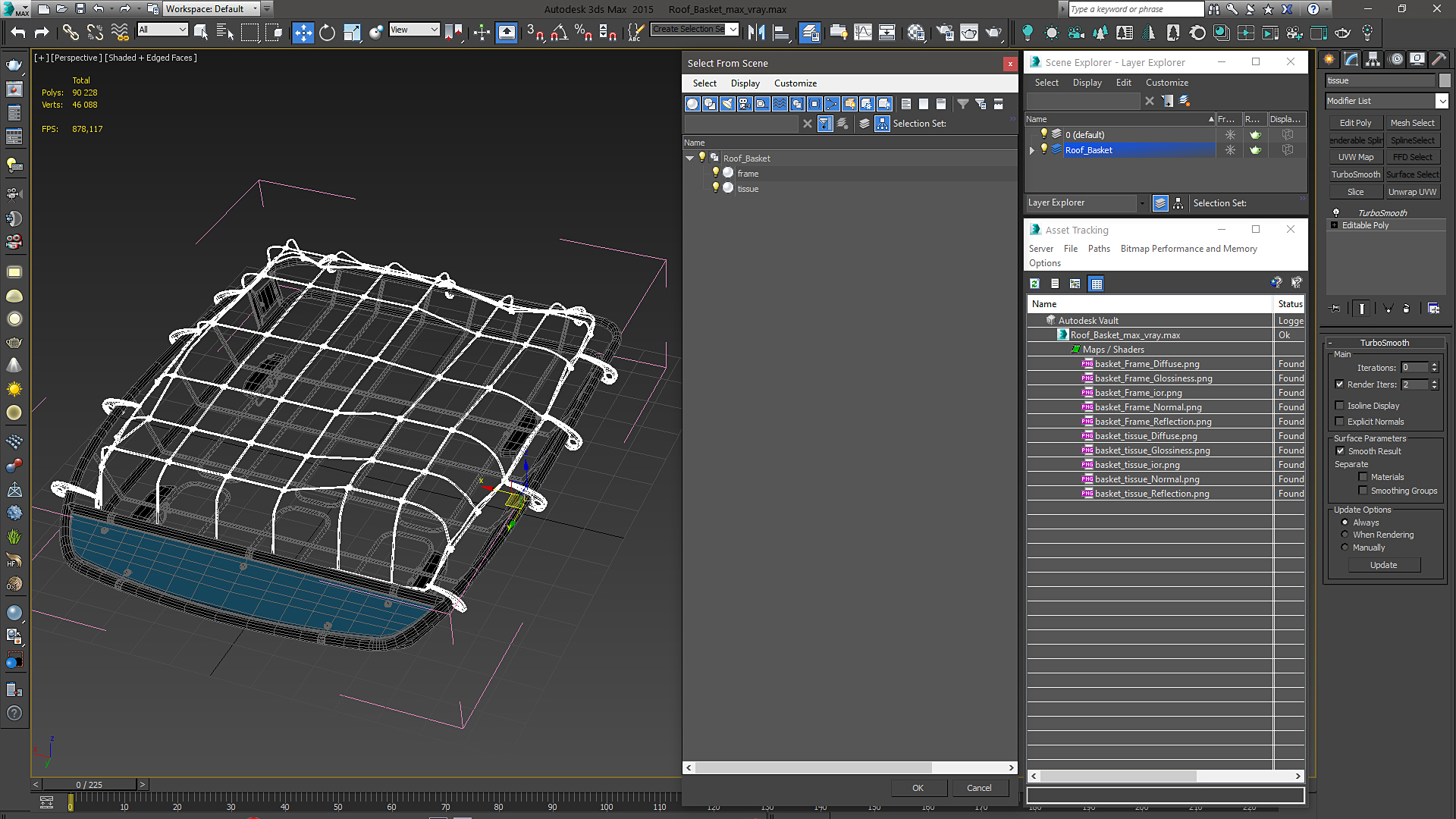This screenshot has width=1456, height=819.
Task: Switch Asset Tracking to table view
Action: point(1096,284)
